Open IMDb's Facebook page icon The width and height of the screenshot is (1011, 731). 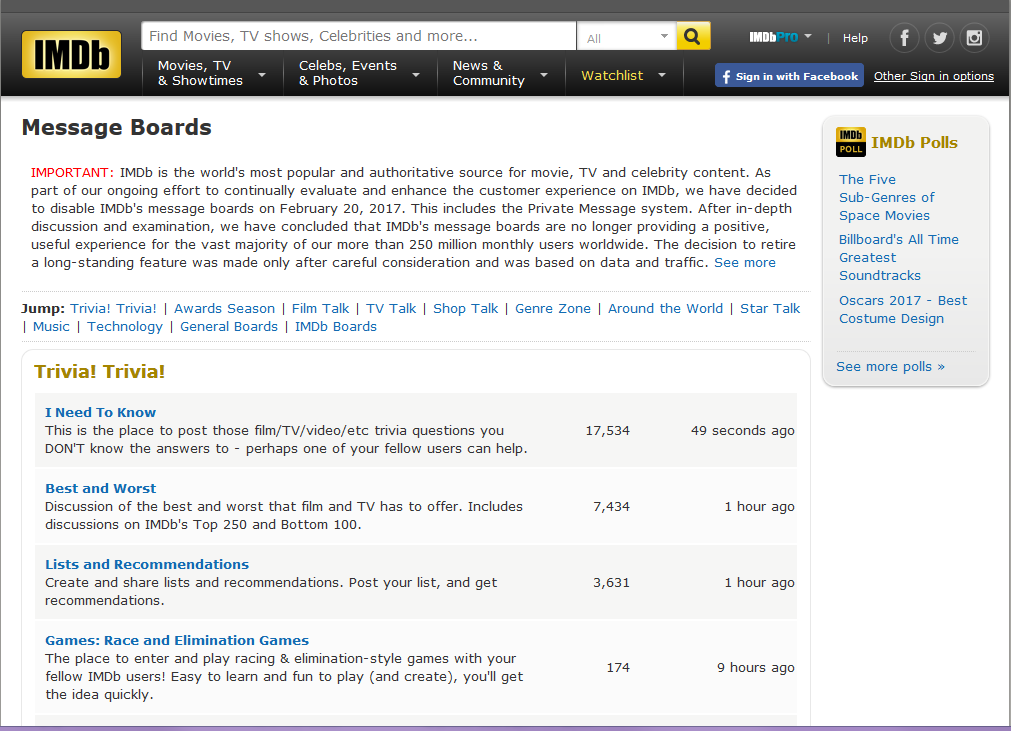905,38
